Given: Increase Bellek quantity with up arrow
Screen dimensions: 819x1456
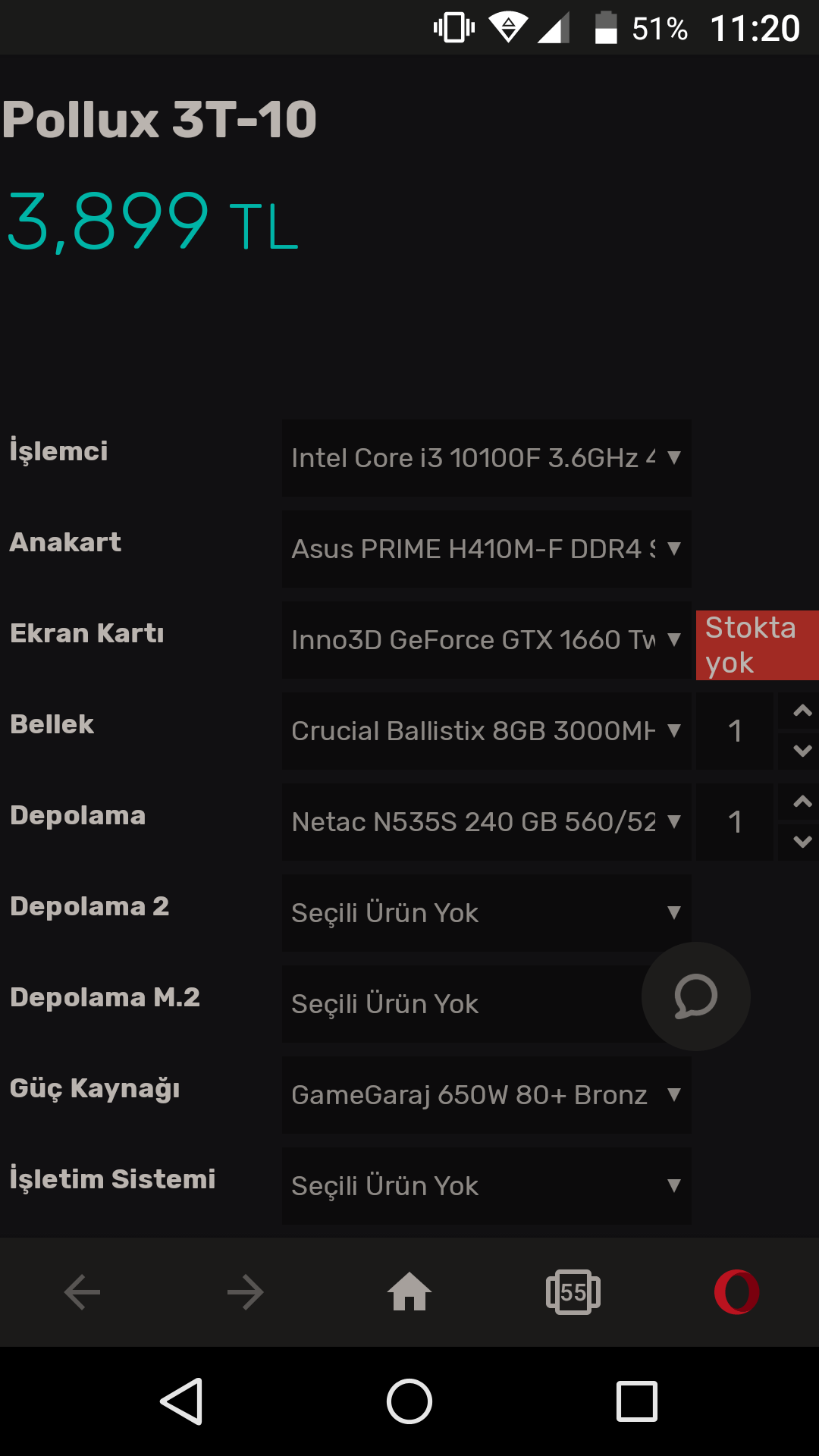Looking at the screenshot, I should tap(802, 711).
